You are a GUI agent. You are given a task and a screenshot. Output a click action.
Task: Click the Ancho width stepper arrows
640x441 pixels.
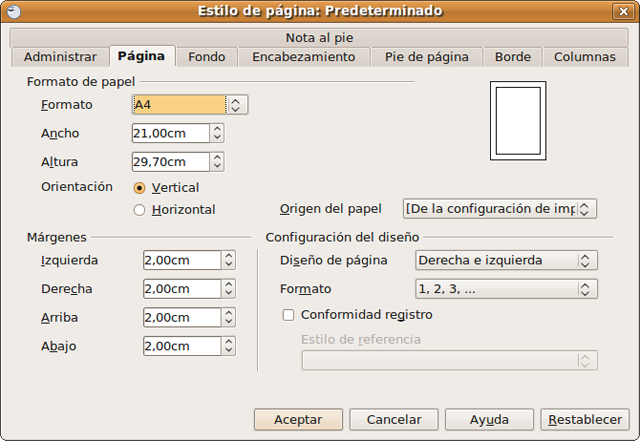[x=216, y=134]
